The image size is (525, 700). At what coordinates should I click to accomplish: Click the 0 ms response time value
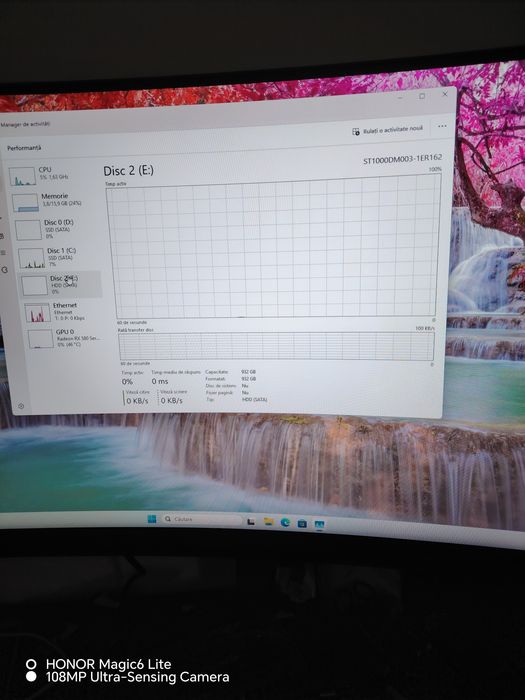pyautogui.click(x=160, y=381)
